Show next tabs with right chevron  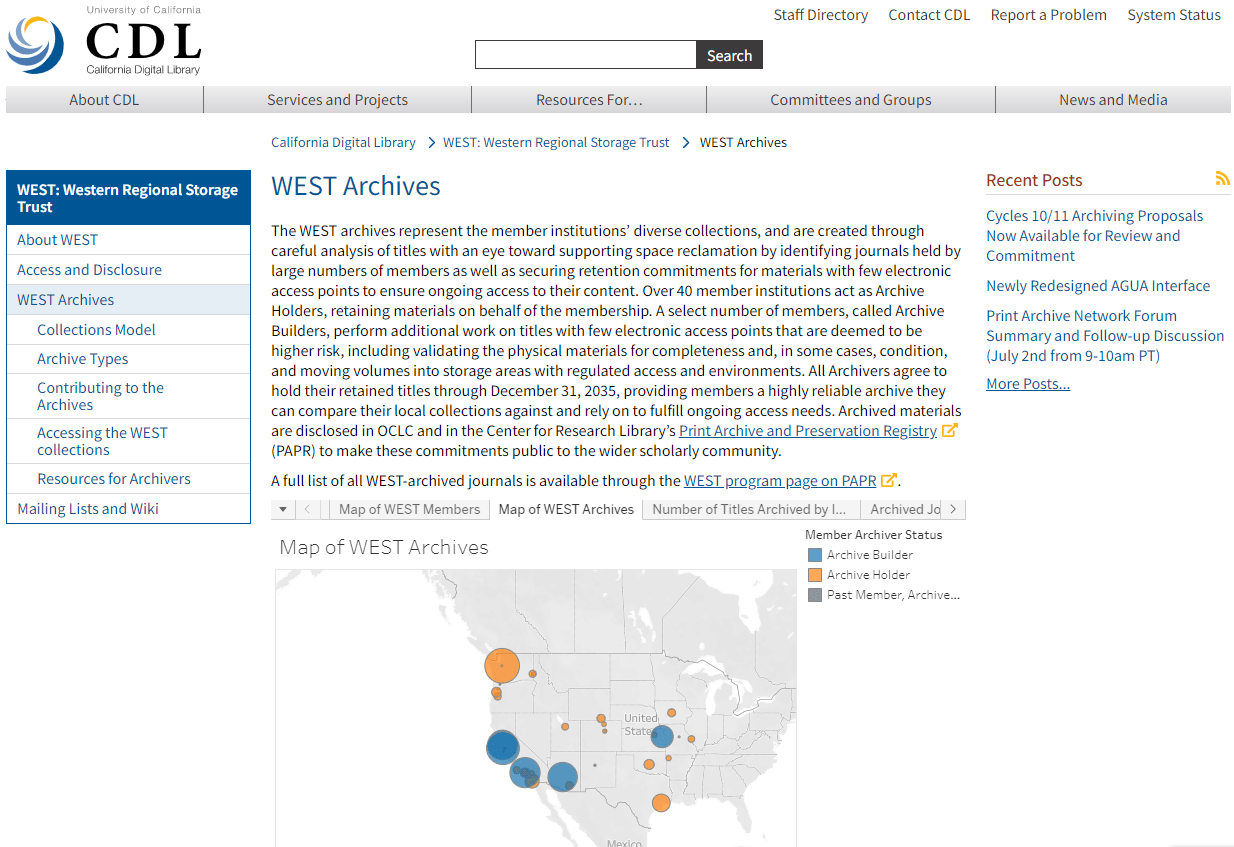tap(953, 509)
